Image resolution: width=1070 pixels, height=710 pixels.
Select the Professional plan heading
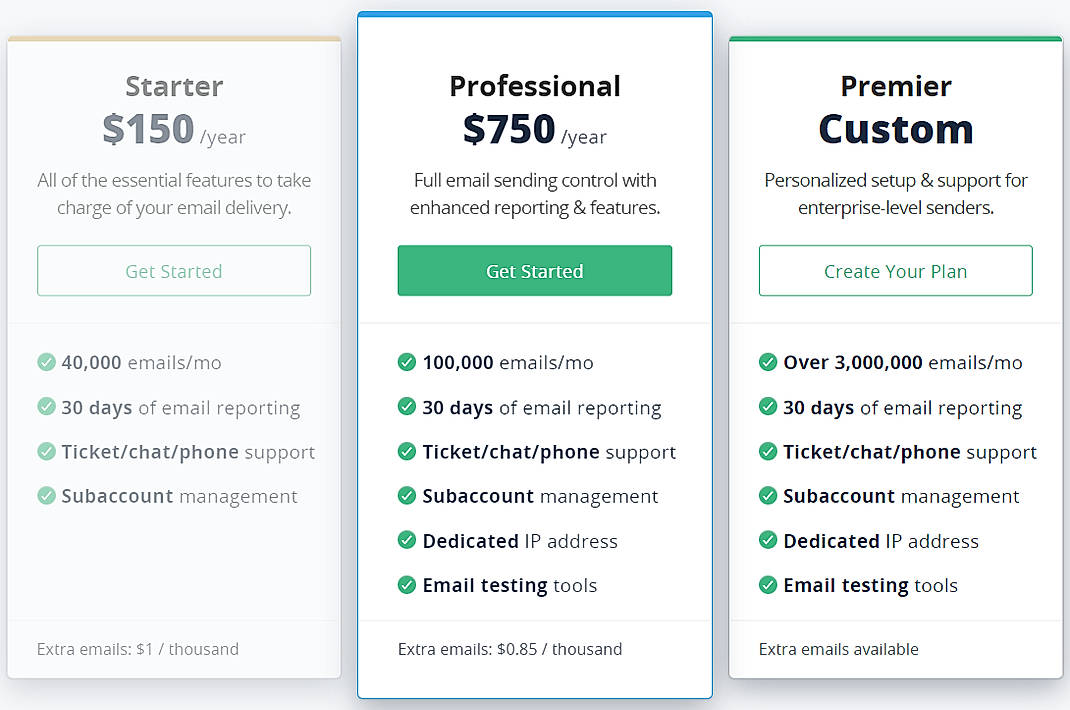coord(535,87)
